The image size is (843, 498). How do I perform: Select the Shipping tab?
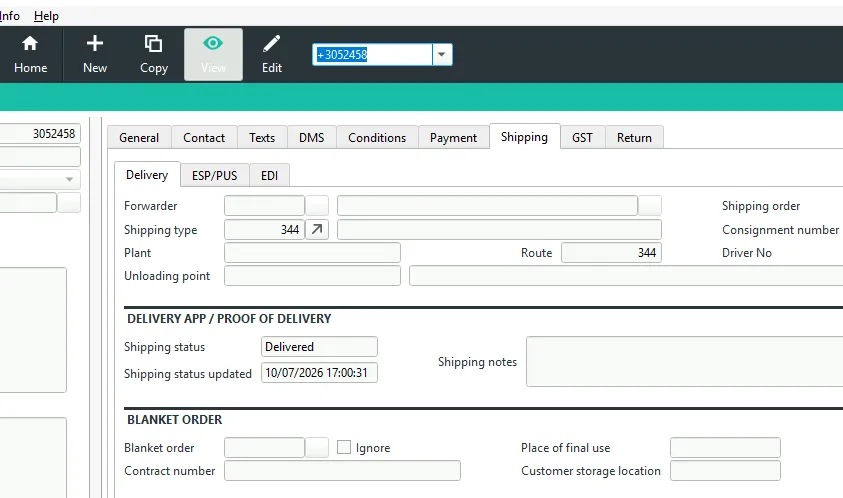point(524,137)
